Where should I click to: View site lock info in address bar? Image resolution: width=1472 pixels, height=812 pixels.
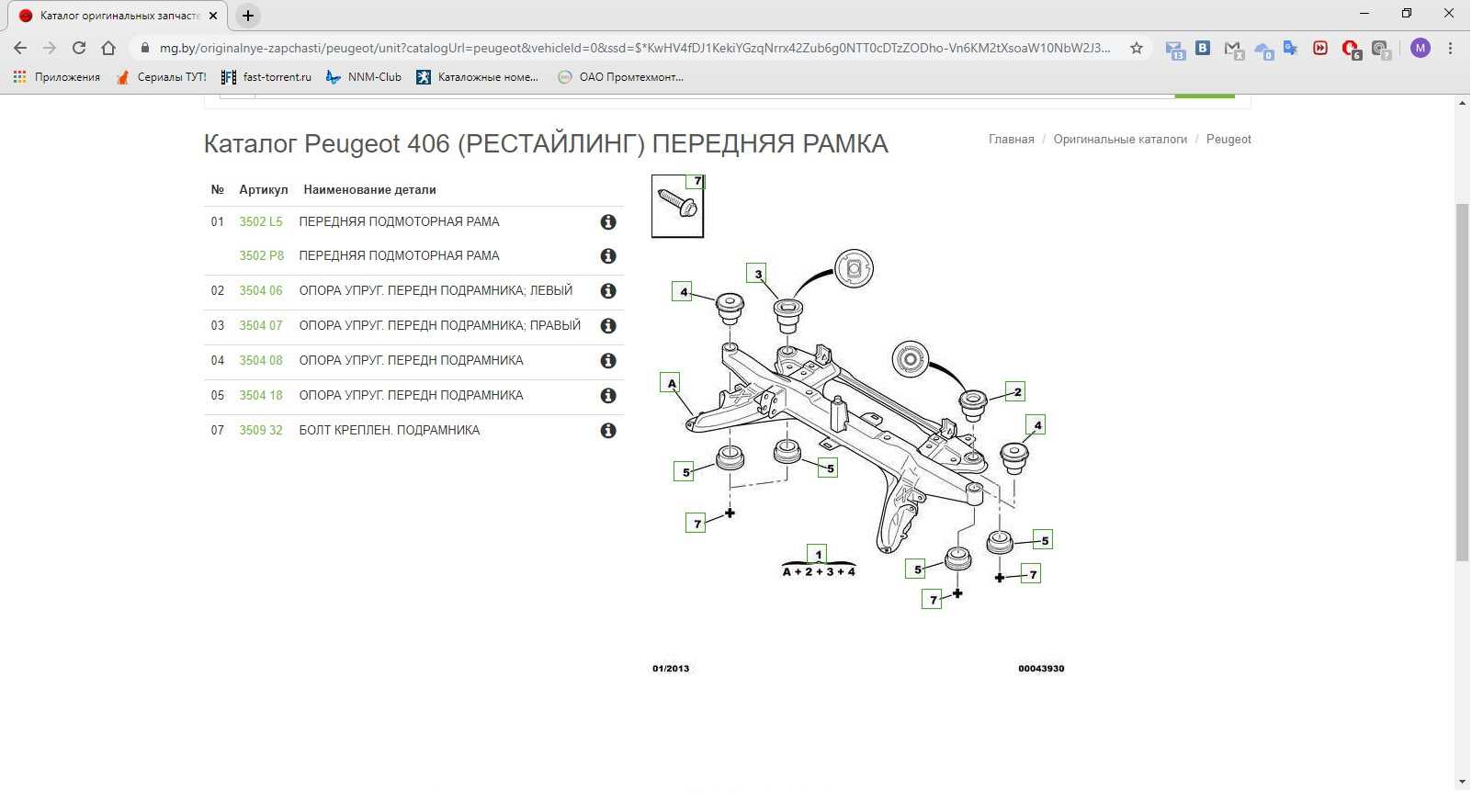pyautogui.click(x=144, y=48)
